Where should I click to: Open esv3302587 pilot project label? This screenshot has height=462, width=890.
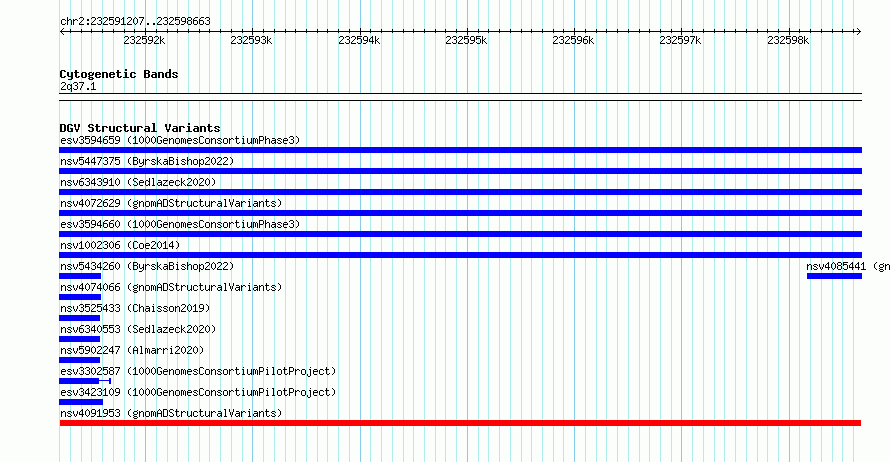198,371
